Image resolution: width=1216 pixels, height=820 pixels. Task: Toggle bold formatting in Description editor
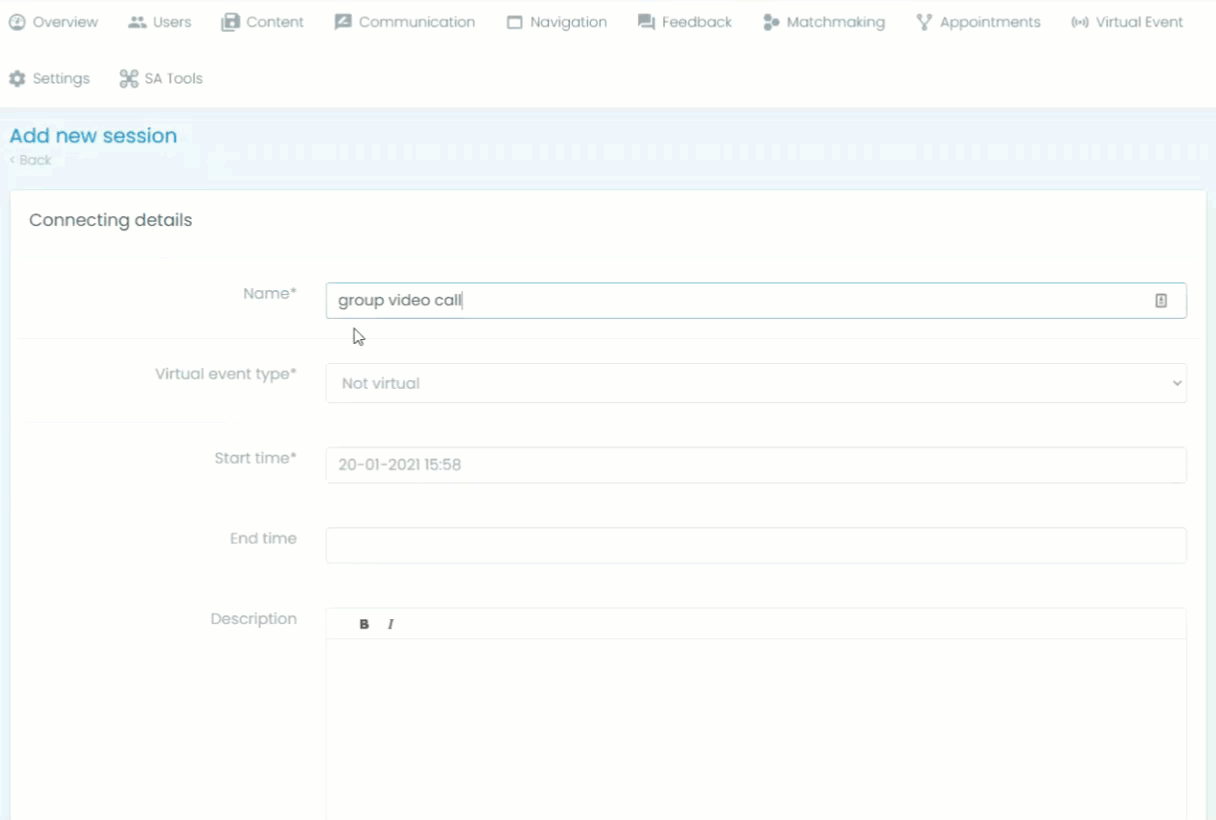(x=364, y=624)
